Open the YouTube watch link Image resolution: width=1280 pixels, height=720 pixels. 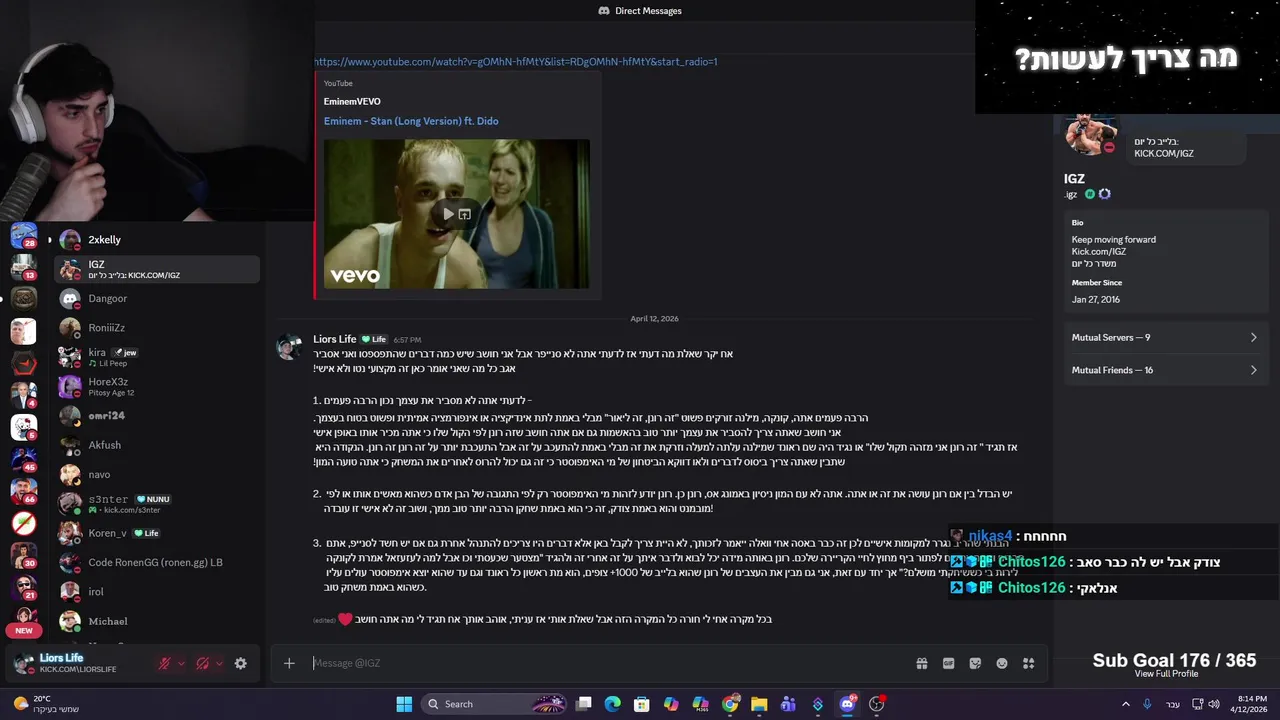coord(516,62)
